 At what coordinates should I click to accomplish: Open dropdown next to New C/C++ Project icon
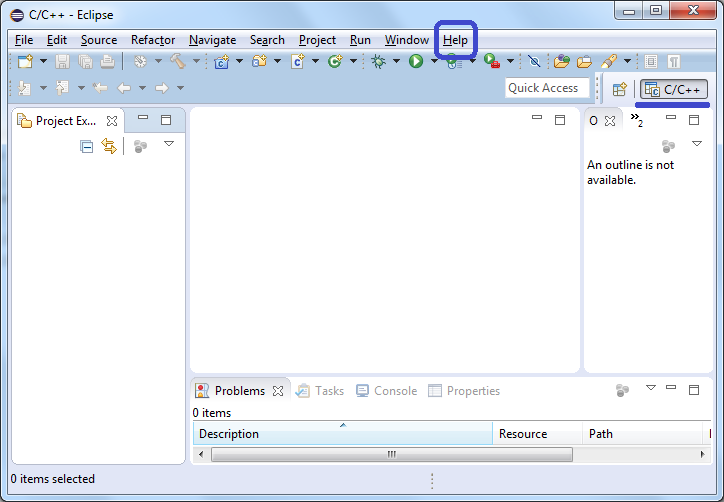[240, 61]
